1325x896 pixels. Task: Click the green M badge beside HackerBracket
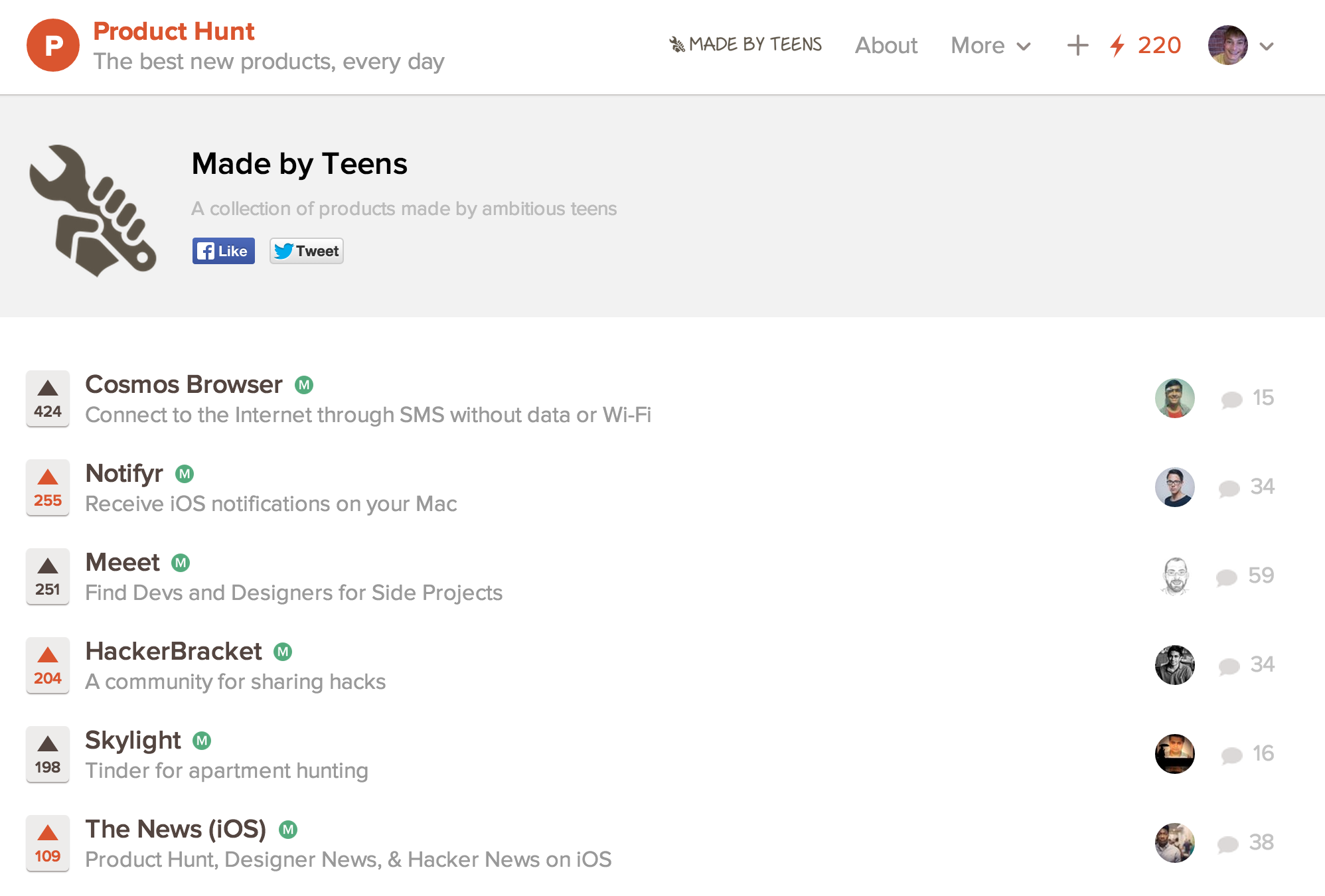coord(283,652)
